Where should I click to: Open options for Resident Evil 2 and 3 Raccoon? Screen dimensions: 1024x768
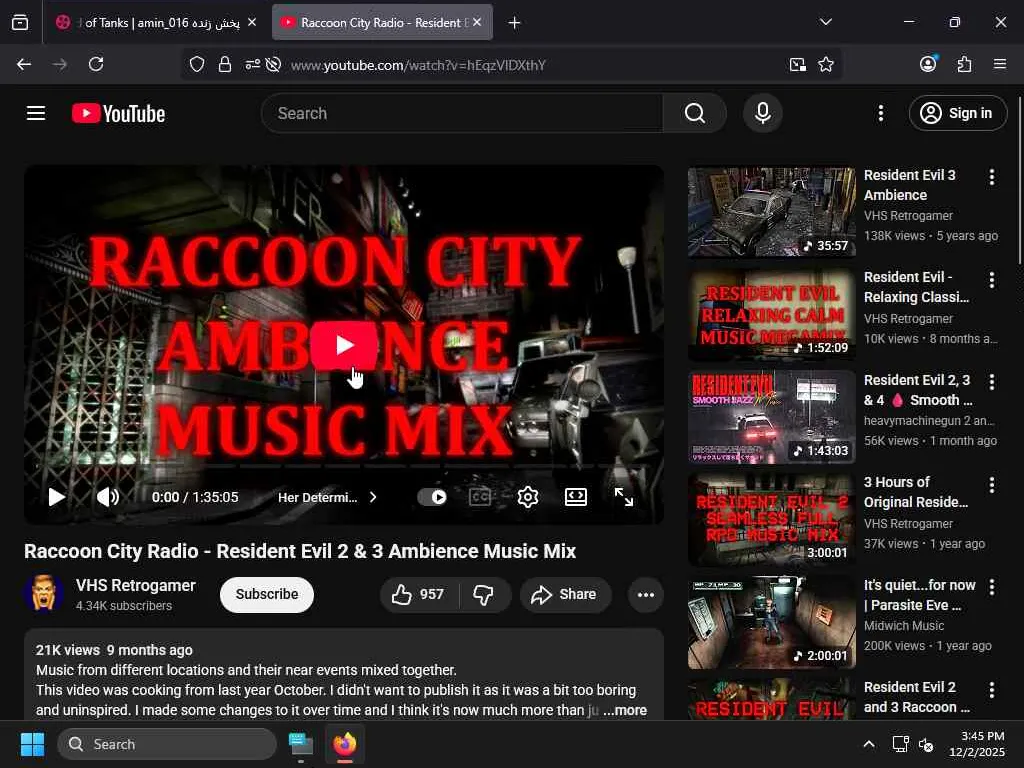991,690
